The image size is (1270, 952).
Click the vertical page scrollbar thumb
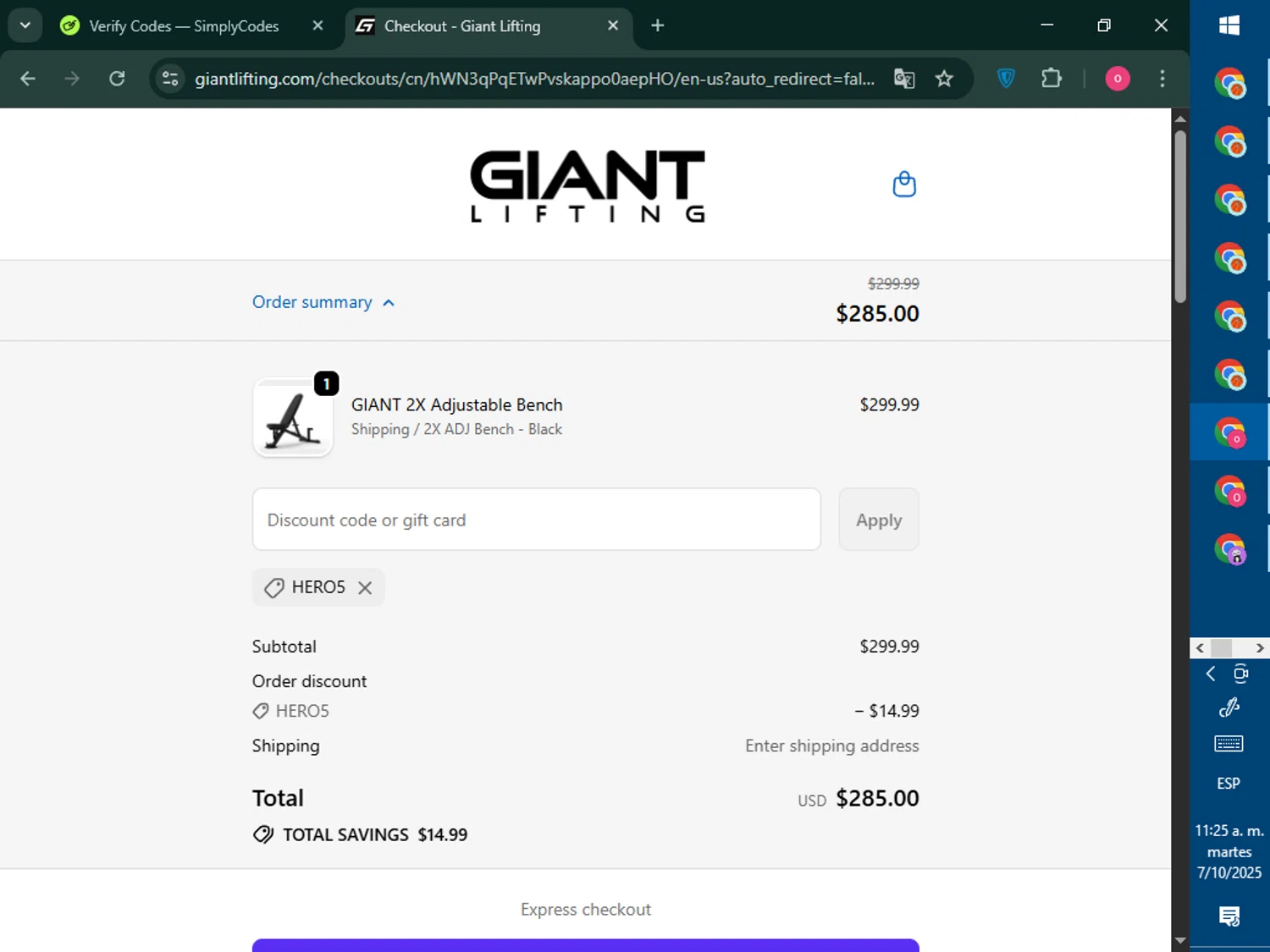1180,216
